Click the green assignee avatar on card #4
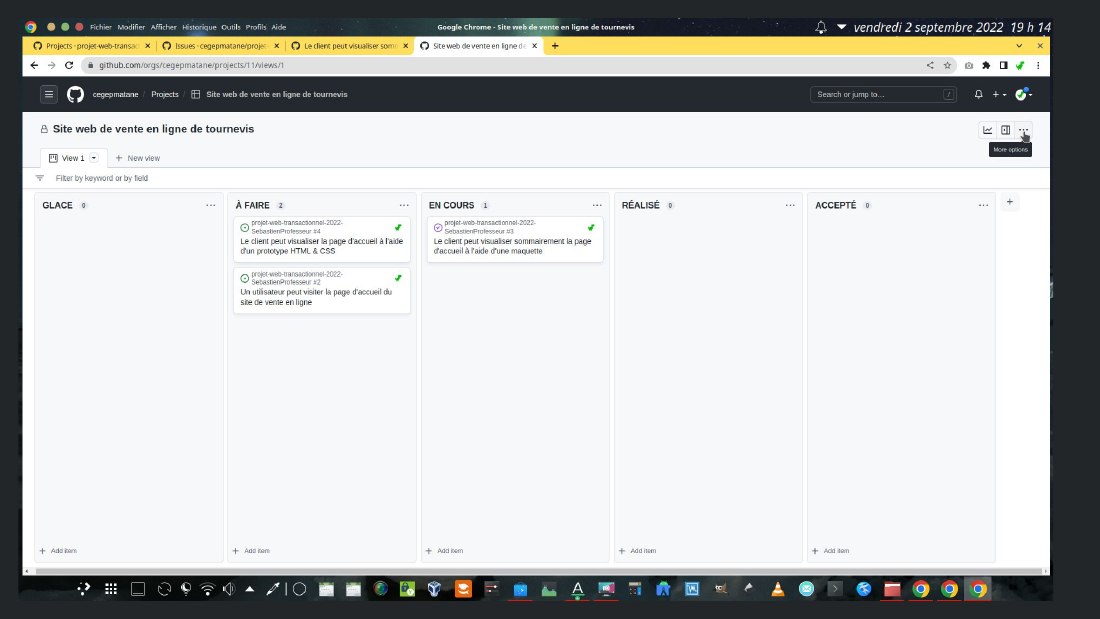Viewport: 1100px width, 619px height. point(398,227)
